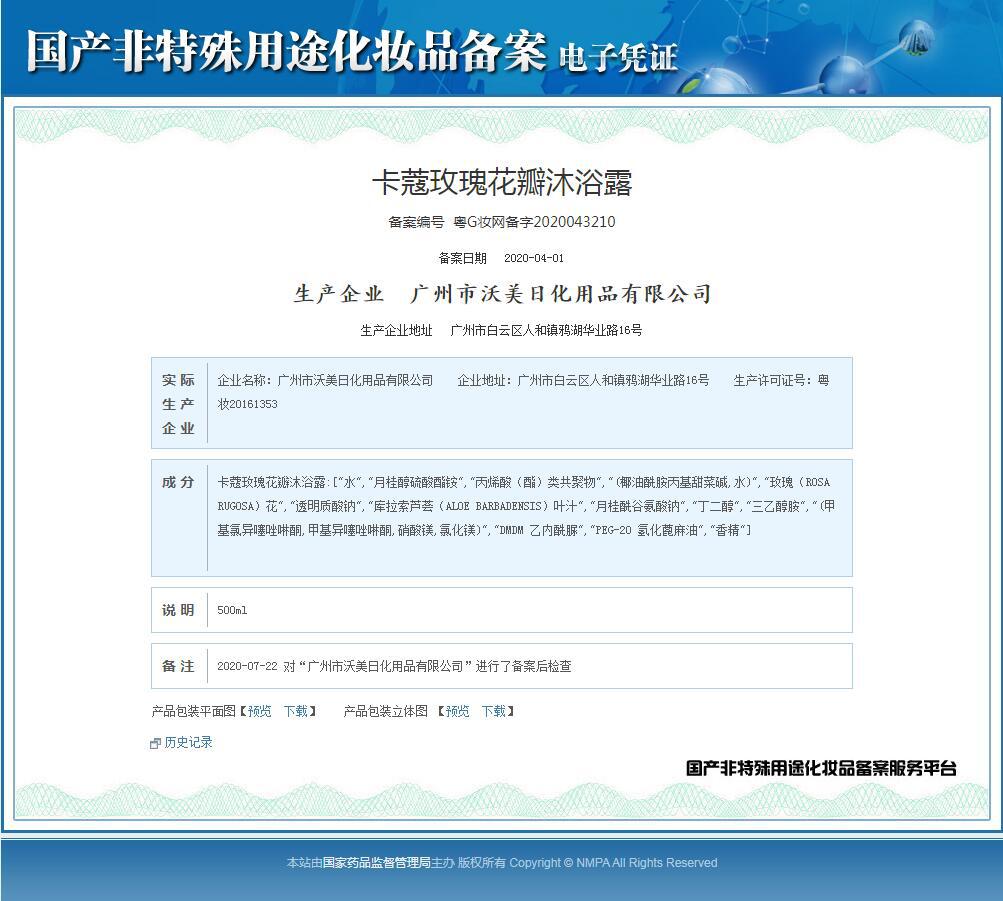Click the 成分 section label

(x=178, y=482)
